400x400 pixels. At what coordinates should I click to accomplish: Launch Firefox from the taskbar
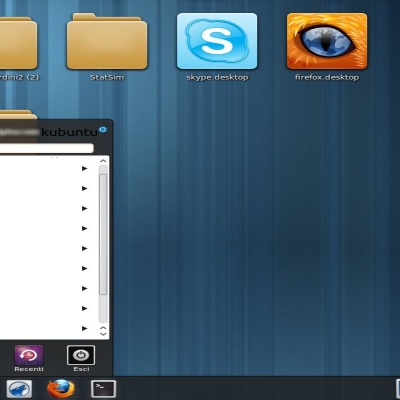pyautogui.click(x=61, y=389)
